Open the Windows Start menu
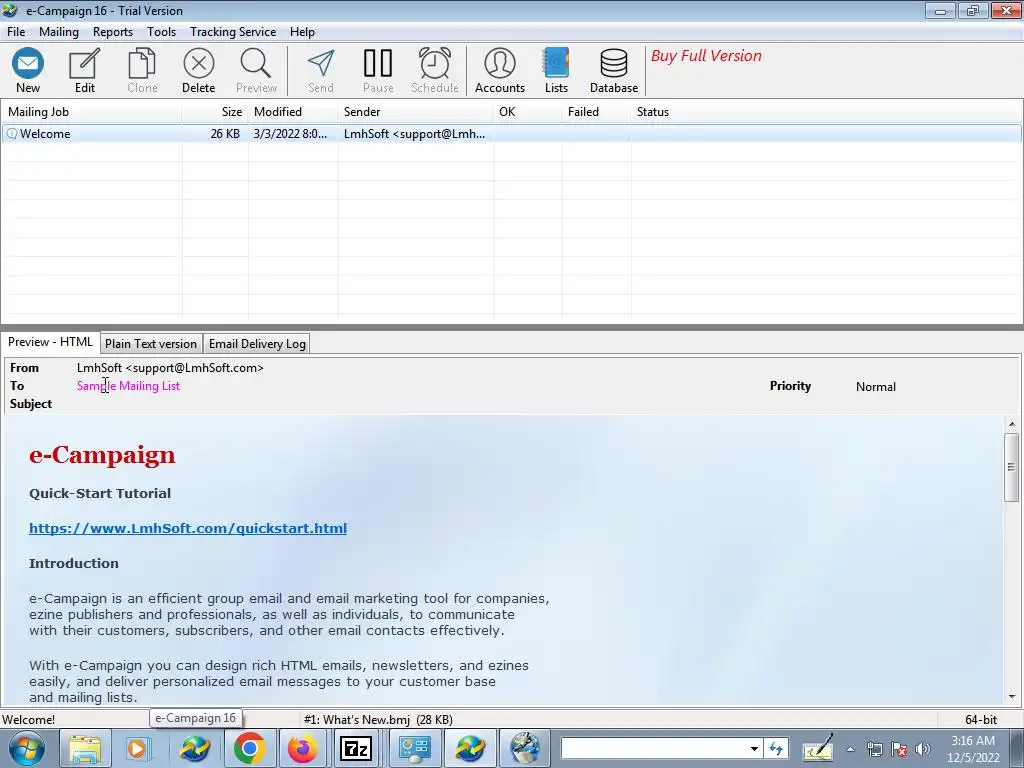The height and width of the screenshot is (768, 1024). click(x=27, y=748)
